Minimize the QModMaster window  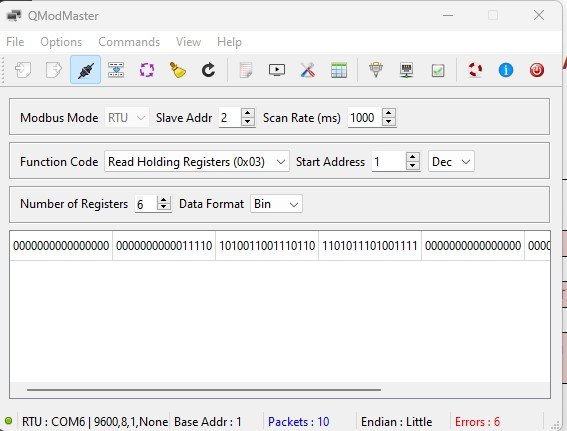[x=448, y=16]
